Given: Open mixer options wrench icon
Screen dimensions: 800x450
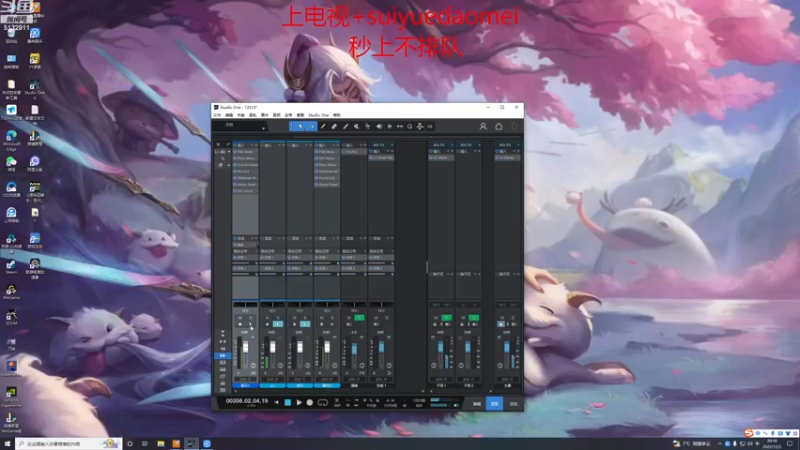Looking at the screenshot, I should (227, 145).
